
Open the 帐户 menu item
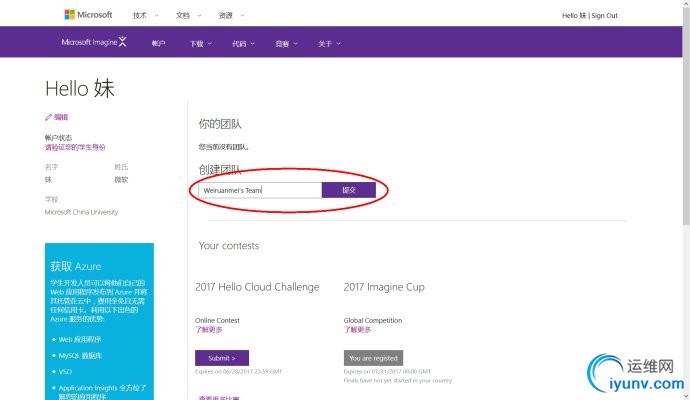pyautogui.click(x=158, y=44)
